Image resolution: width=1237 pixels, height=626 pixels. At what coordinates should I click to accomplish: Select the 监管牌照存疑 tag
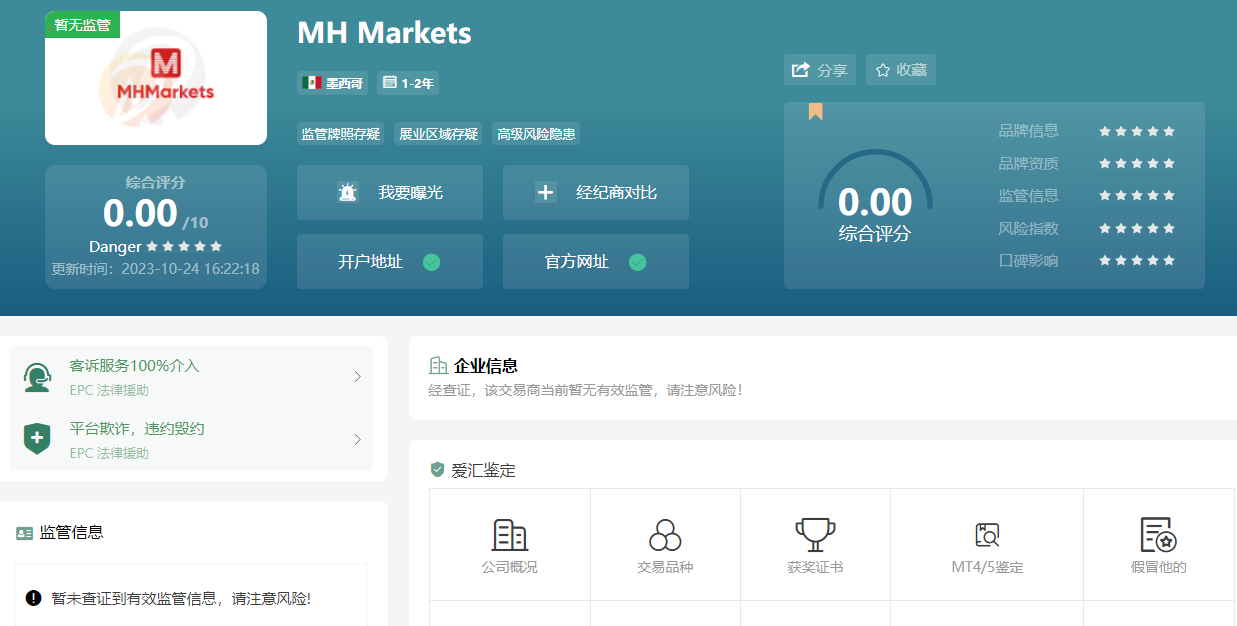coord(340,134)
